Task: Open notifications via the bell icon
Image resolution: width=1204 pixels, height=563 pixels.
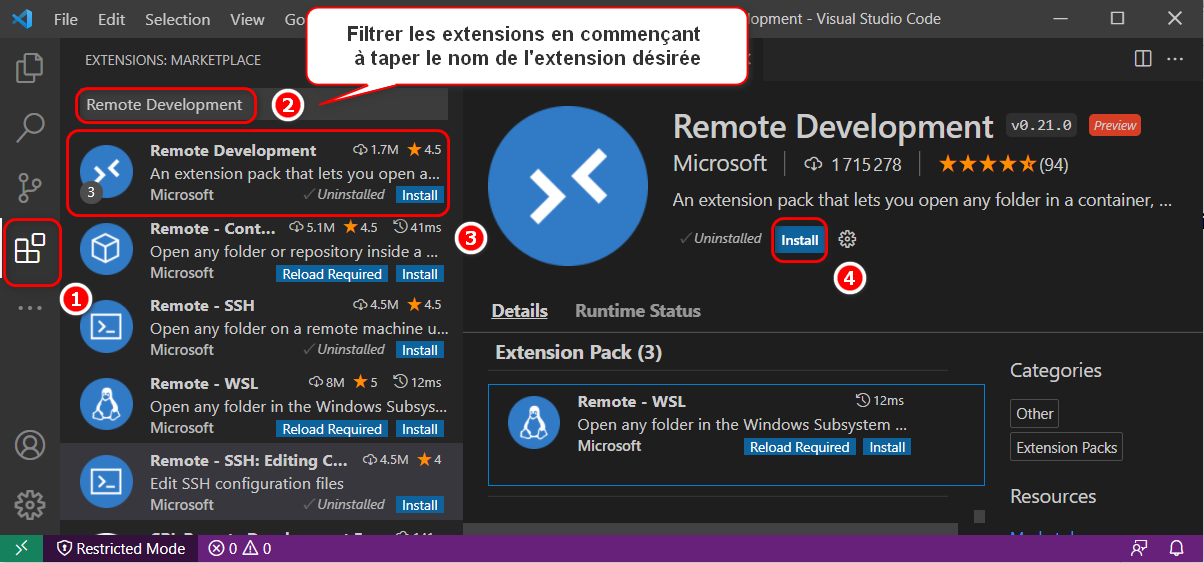Action: (x=1176, y=548)
